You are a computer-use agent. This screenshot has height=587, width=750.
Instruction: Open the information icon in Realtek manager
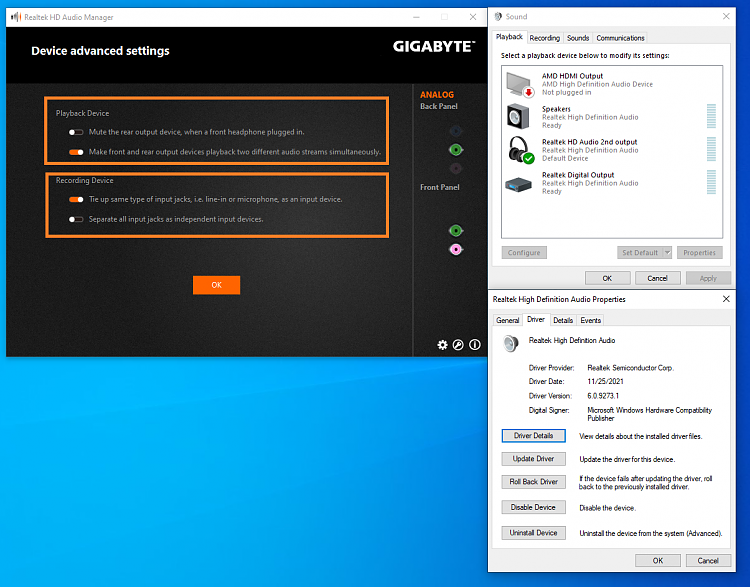pos(474,344)
